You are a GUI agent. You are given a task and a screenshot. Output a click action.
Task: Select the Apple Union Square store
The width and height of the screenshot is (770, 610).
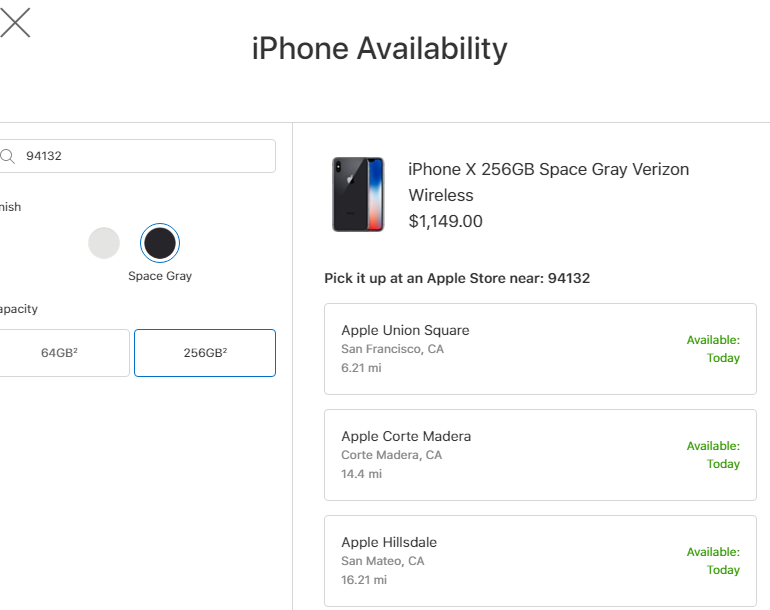540,349
